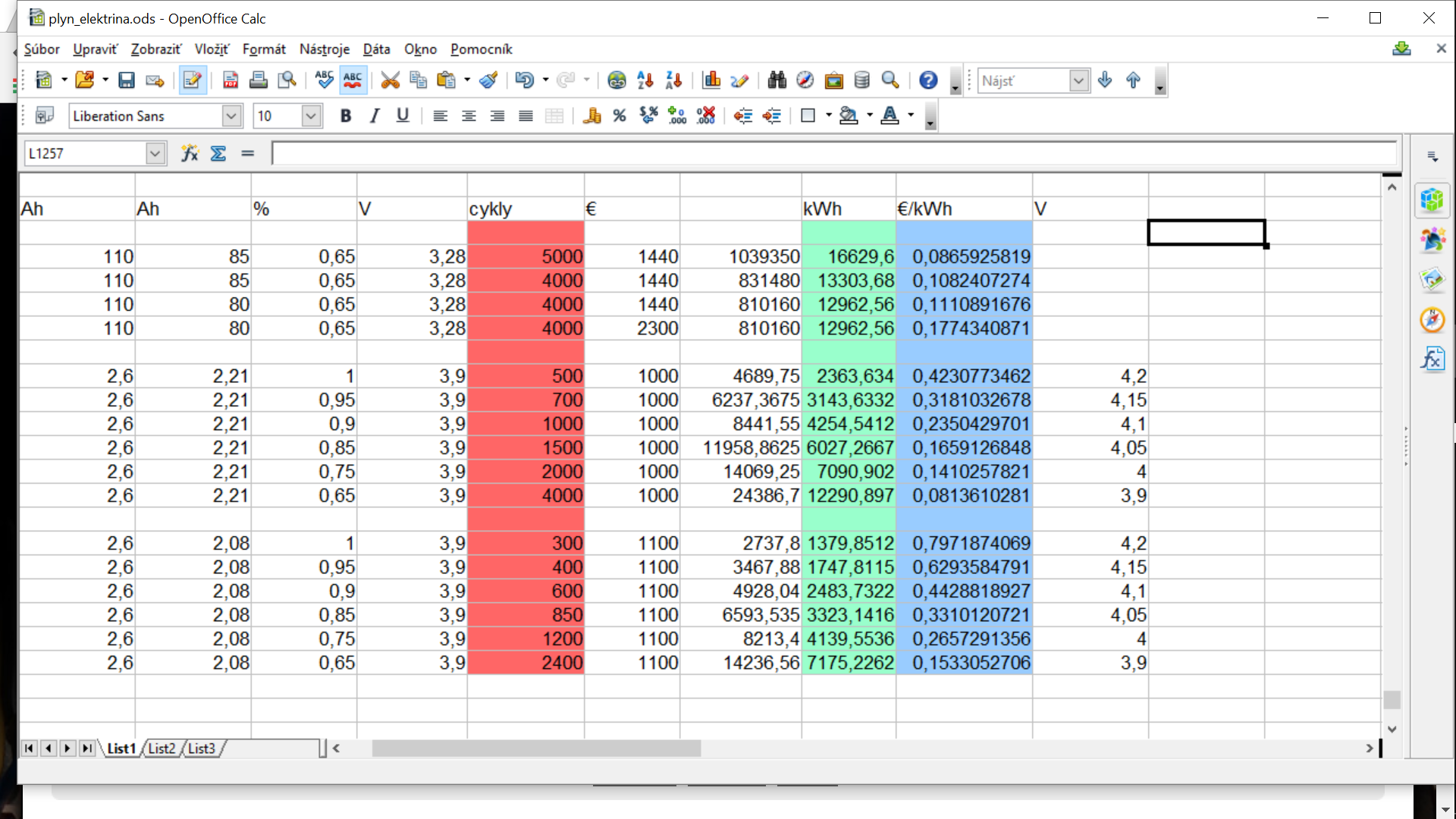Open the Navigator compass in sidebar
Viewport: 1456px width, 819px height.
pyautogui.click(x=1432, y=319)
